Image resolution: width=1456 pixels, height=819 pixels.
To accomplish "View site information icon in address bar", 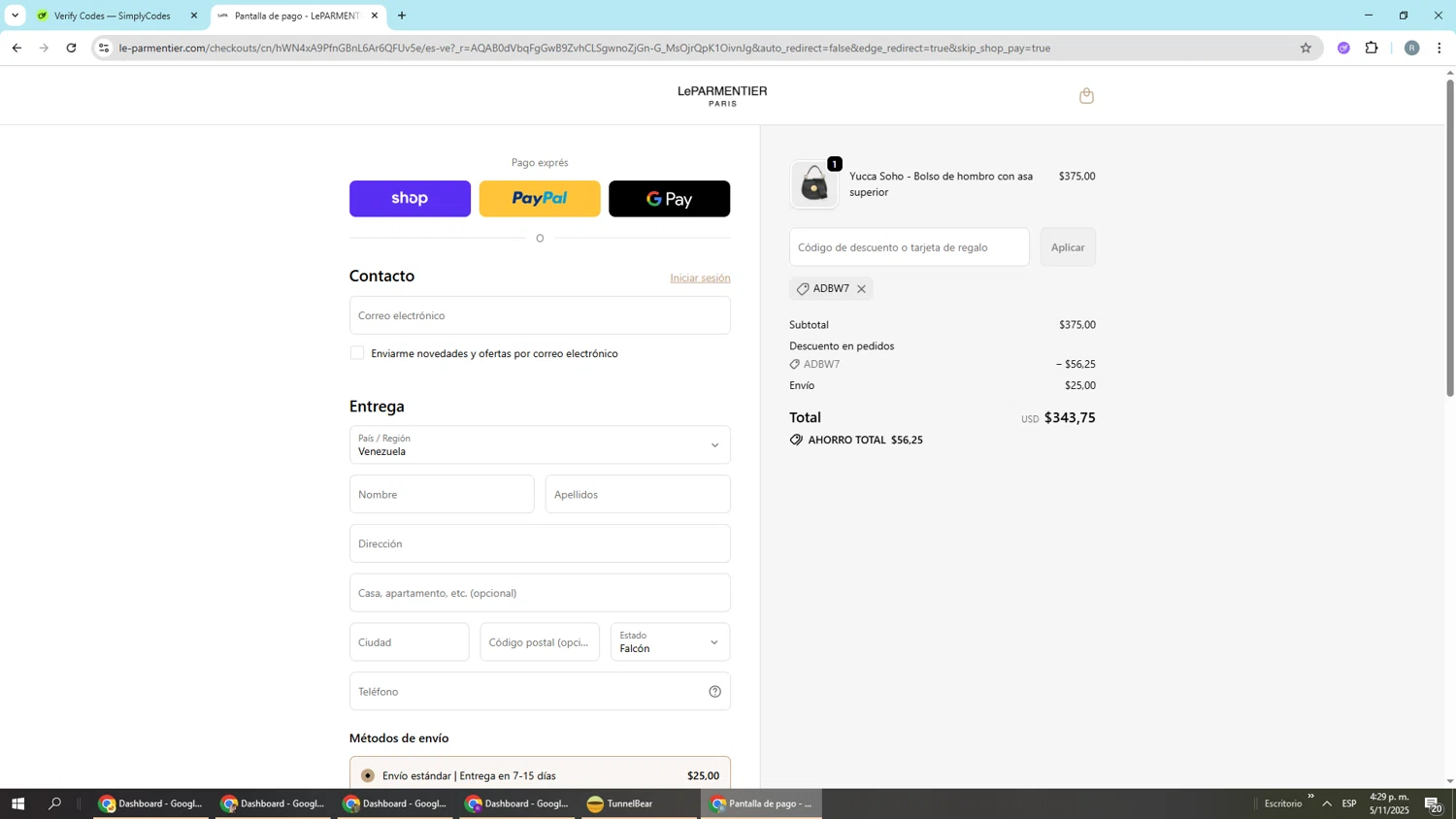I will click(x=104, y=48).
